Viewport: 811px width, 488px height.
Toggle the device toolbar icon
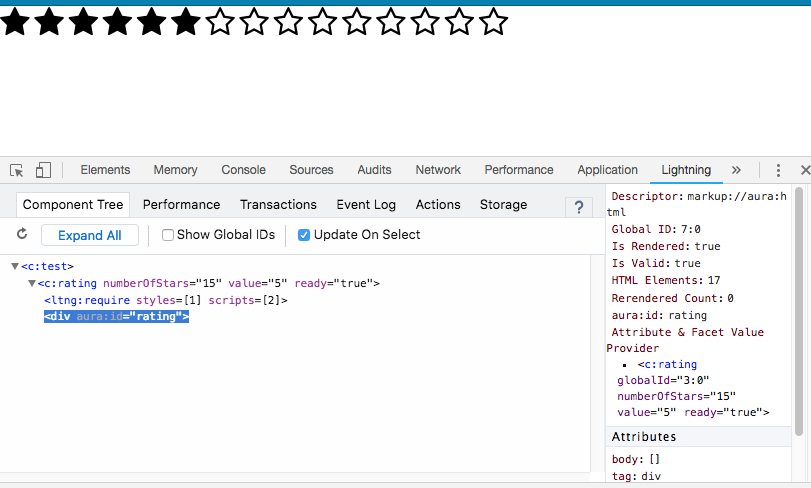click(x=43, y=170)
